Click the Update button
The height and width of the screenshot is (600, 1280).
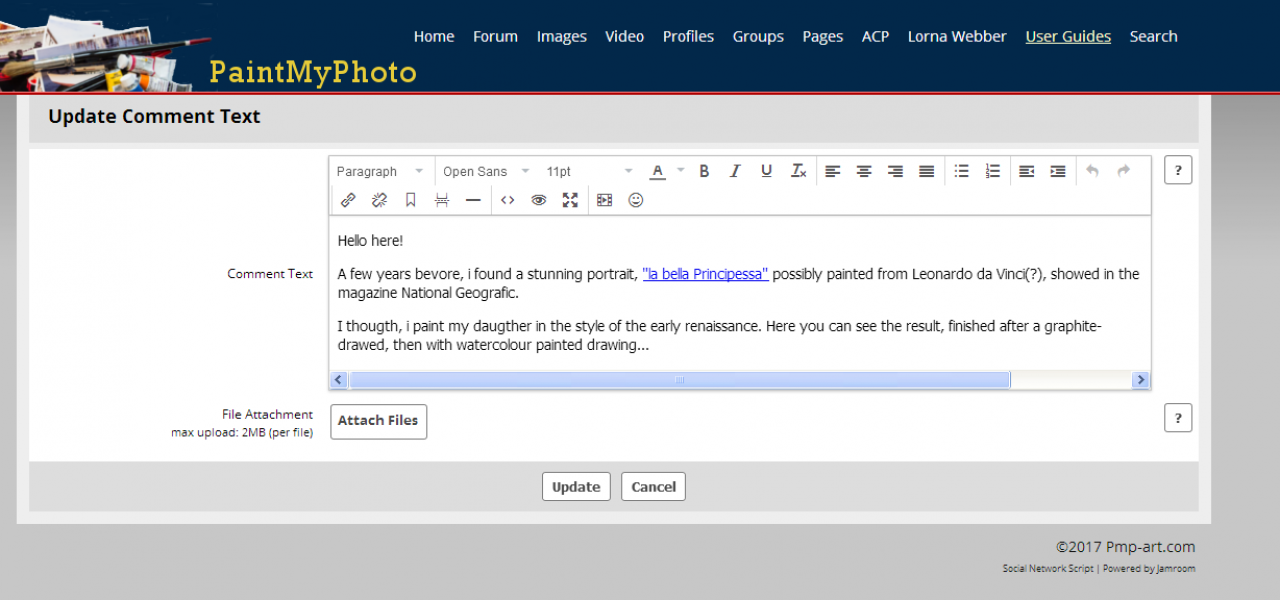click(x=576, y=487)
